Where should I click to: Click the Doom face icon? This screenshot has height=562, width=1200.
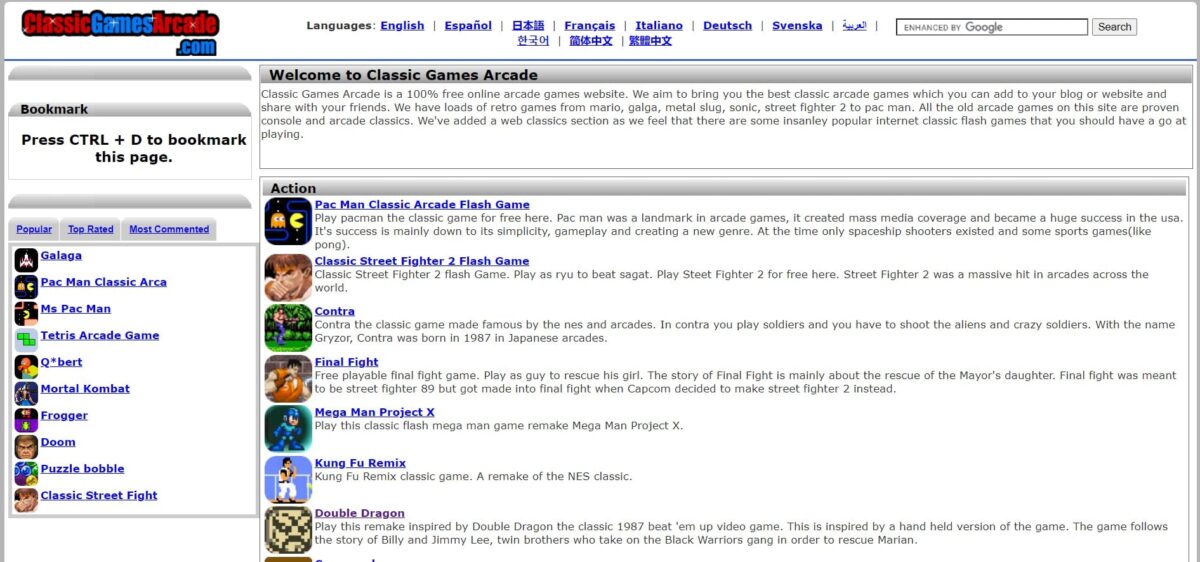coord(26,447)
